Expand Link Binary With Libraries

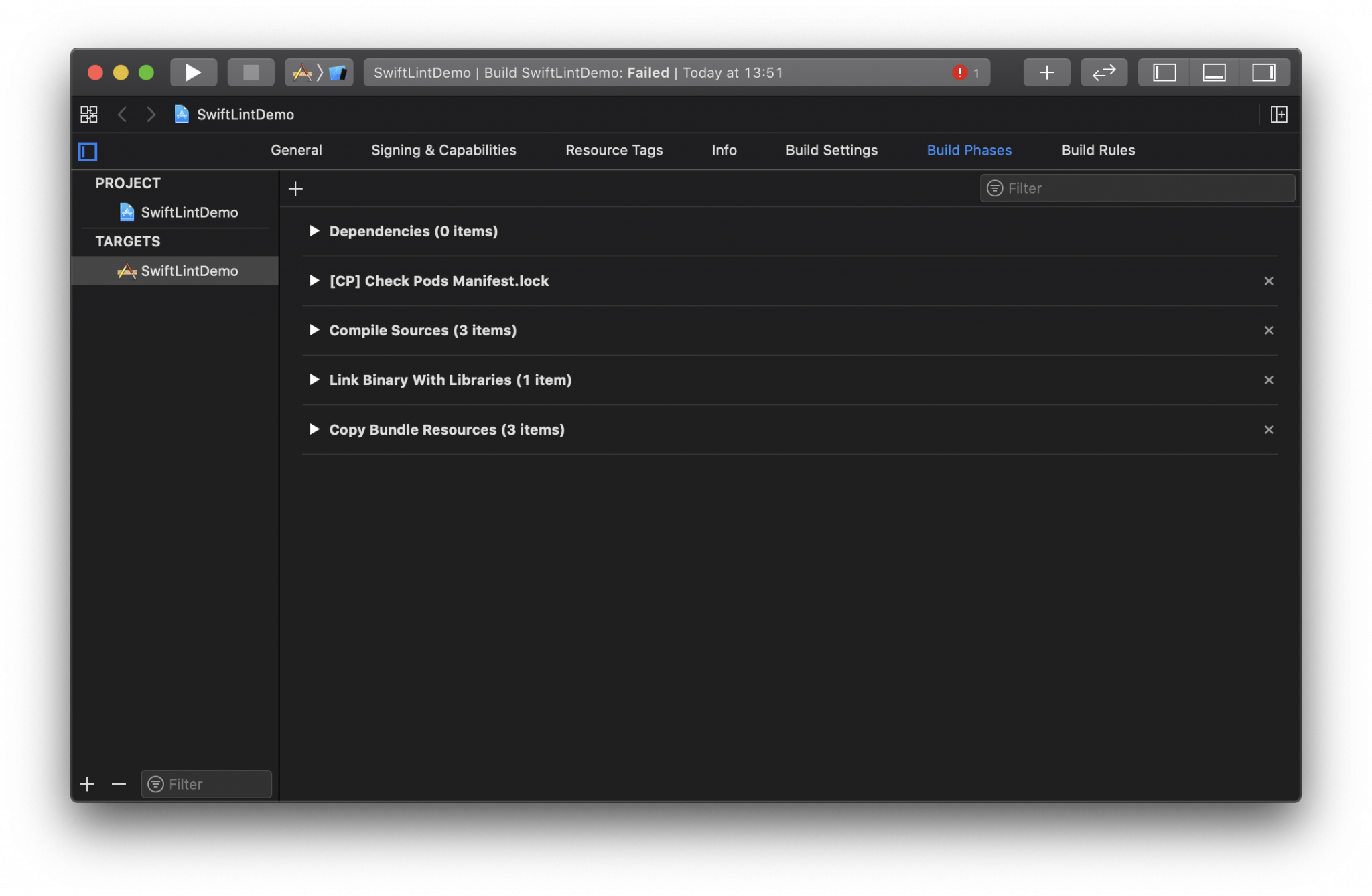pos(315,379)
